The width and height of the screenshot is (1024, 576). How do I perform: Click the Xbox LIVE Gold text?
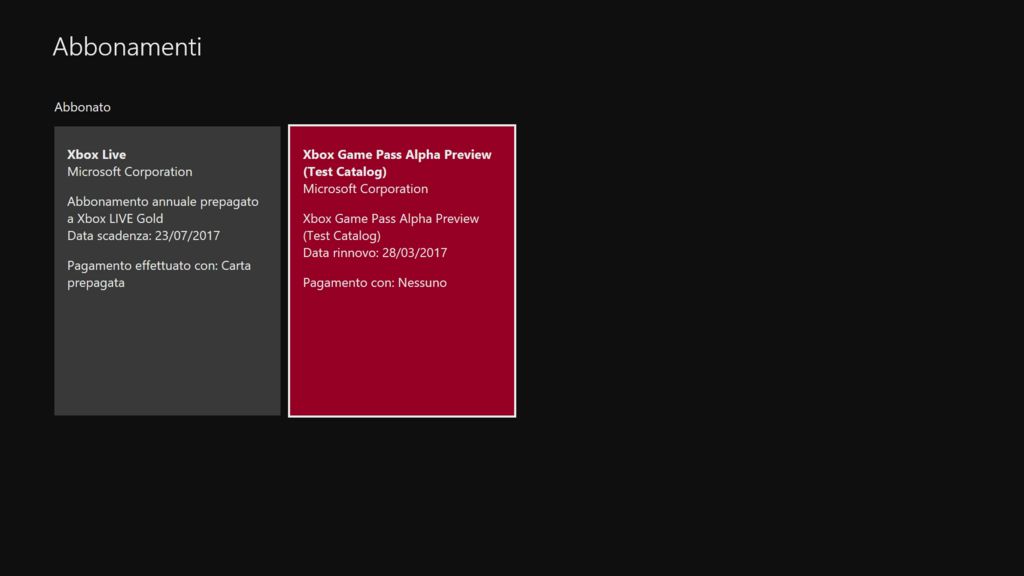point(120,219)
